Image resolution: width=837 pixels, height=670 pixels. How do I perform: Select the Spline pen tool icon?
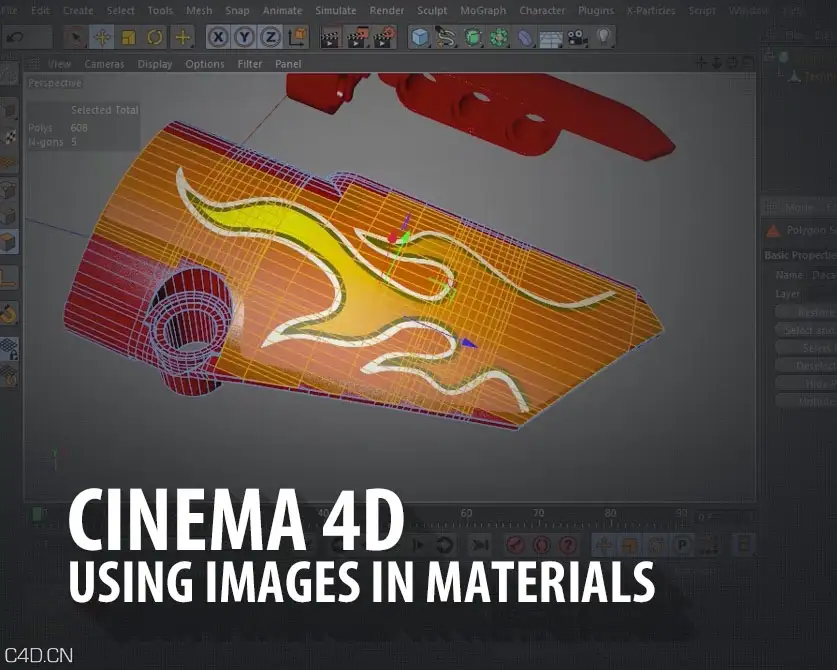tap(446, 37)
